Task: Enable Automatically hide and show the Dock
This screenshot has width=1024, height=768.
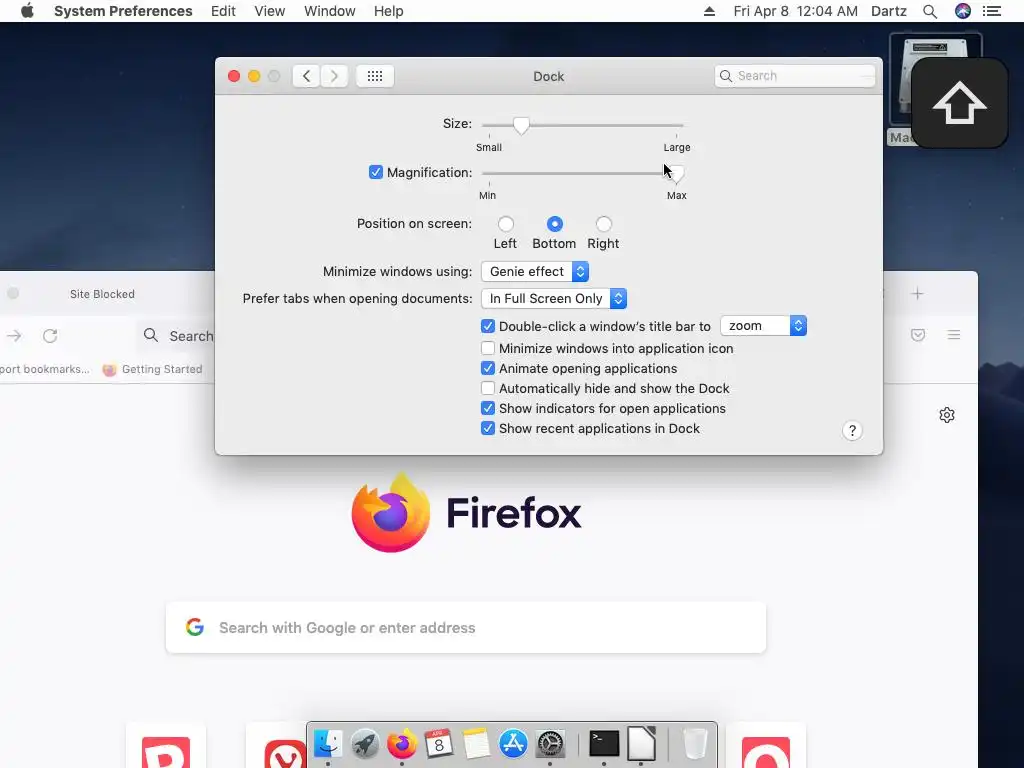Action: 488,389
